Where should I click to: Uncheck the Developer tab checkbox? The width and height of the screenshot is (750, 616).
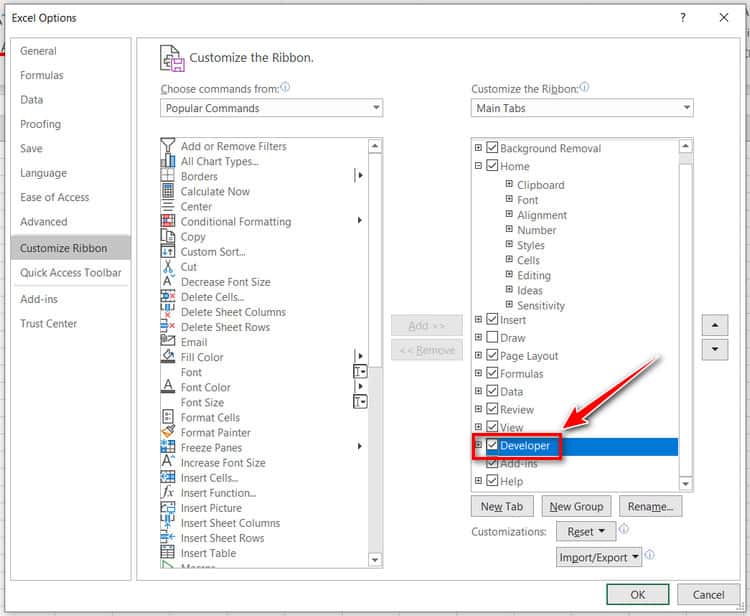pyautogui.click(x=492, y=445)
